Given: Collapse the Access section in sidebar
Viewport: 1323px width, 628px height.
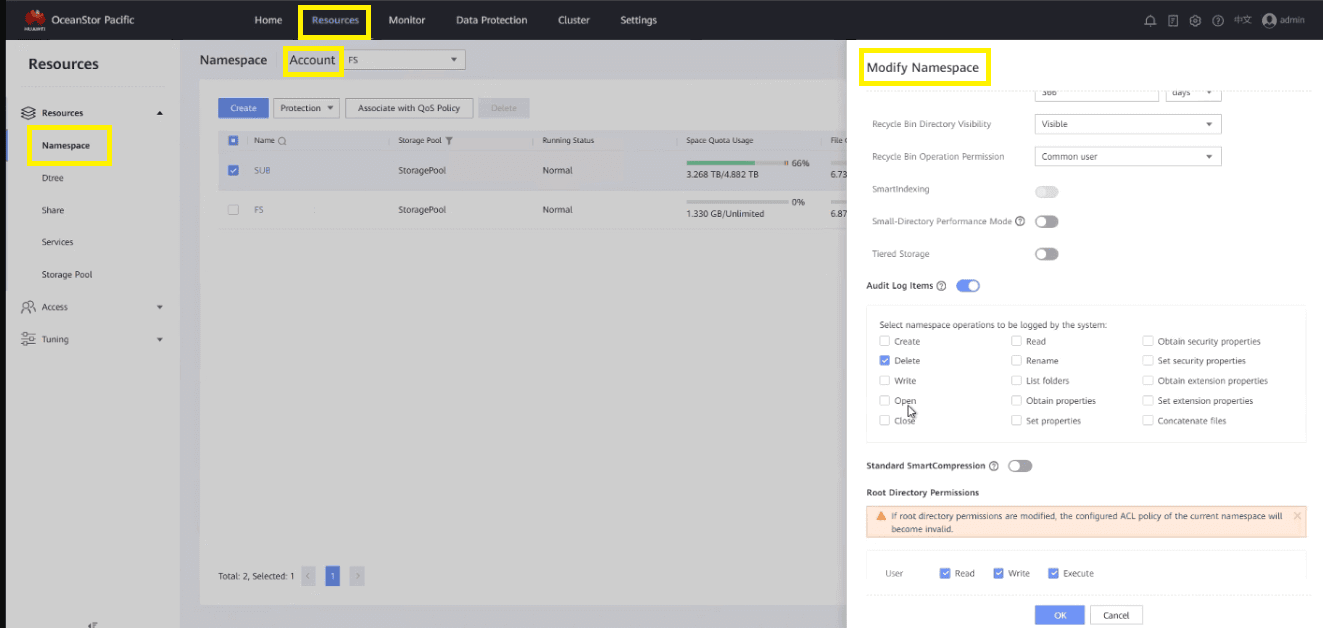Looking at the screenshot, I should [159, 307].
